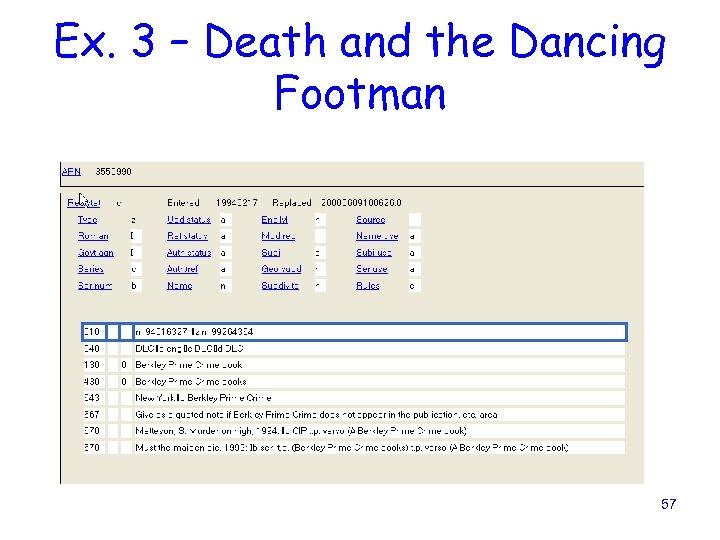Click the Geo subd label link
The width and height of the screenshot is (720, 540).
[281, 269]
